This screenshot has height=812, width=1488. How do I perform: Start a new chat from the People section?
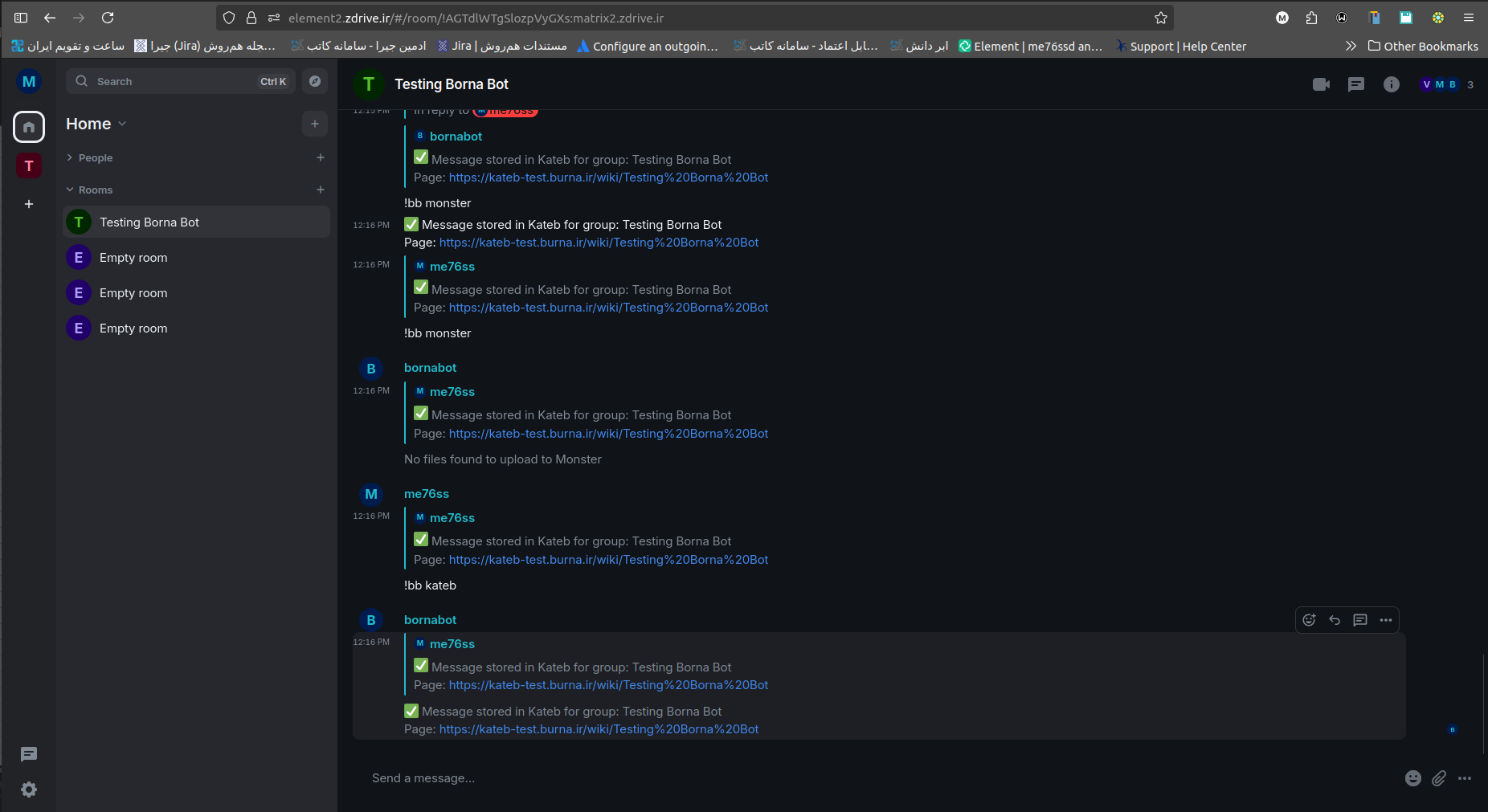coord(321,157)
